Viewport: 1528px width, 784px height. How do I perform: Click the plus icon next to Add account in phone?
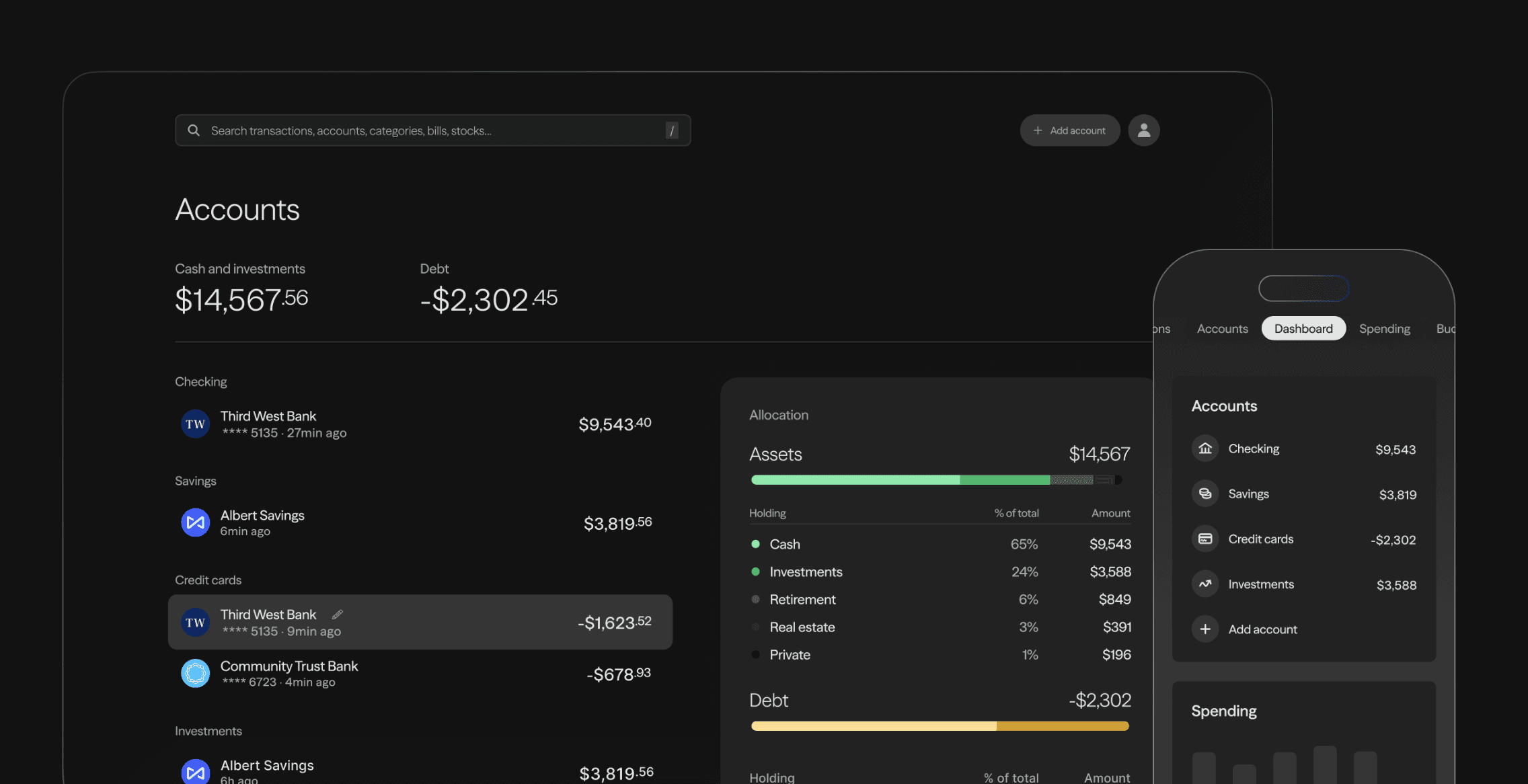pos(1205,629)
